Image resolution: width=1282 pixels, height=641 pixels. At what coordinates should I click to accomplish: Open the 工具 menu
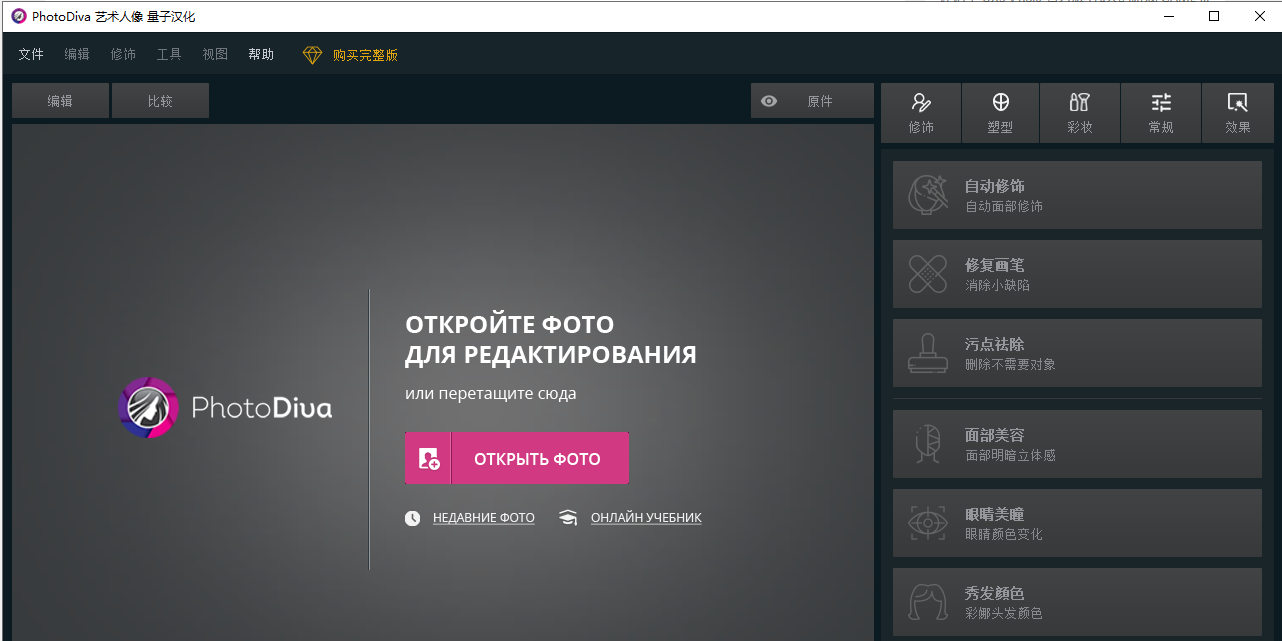click(x=169, y=54)
